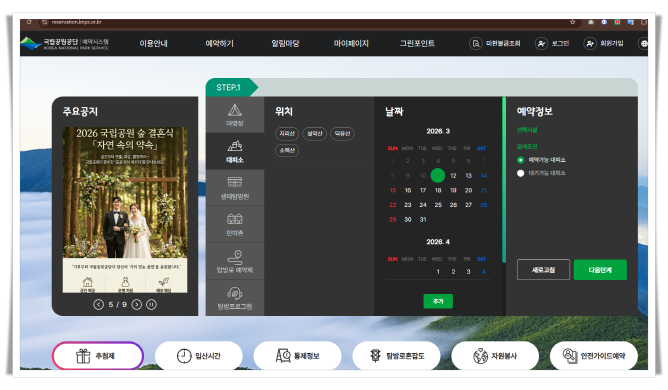Screen dimensions: 668x390
Task: Open the 마이페이지 menu
Action: 351,43
